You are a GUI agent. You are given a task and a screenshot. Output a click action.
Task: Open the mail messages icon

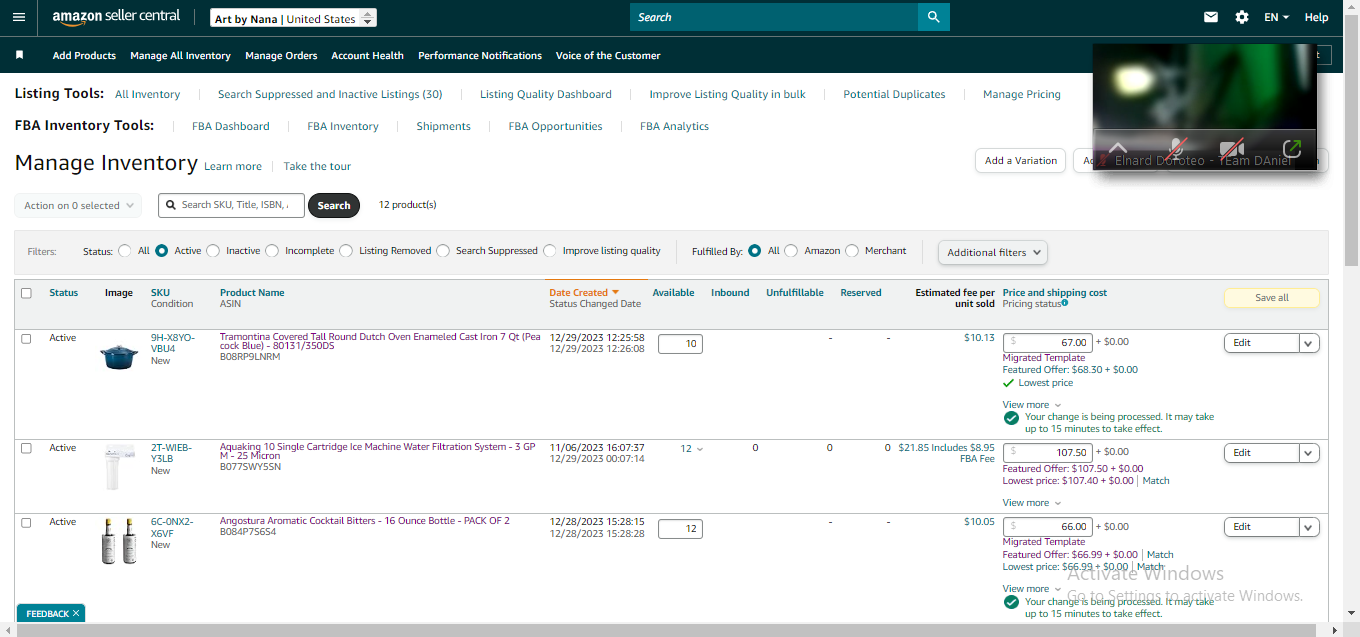tap(1211, 17)
